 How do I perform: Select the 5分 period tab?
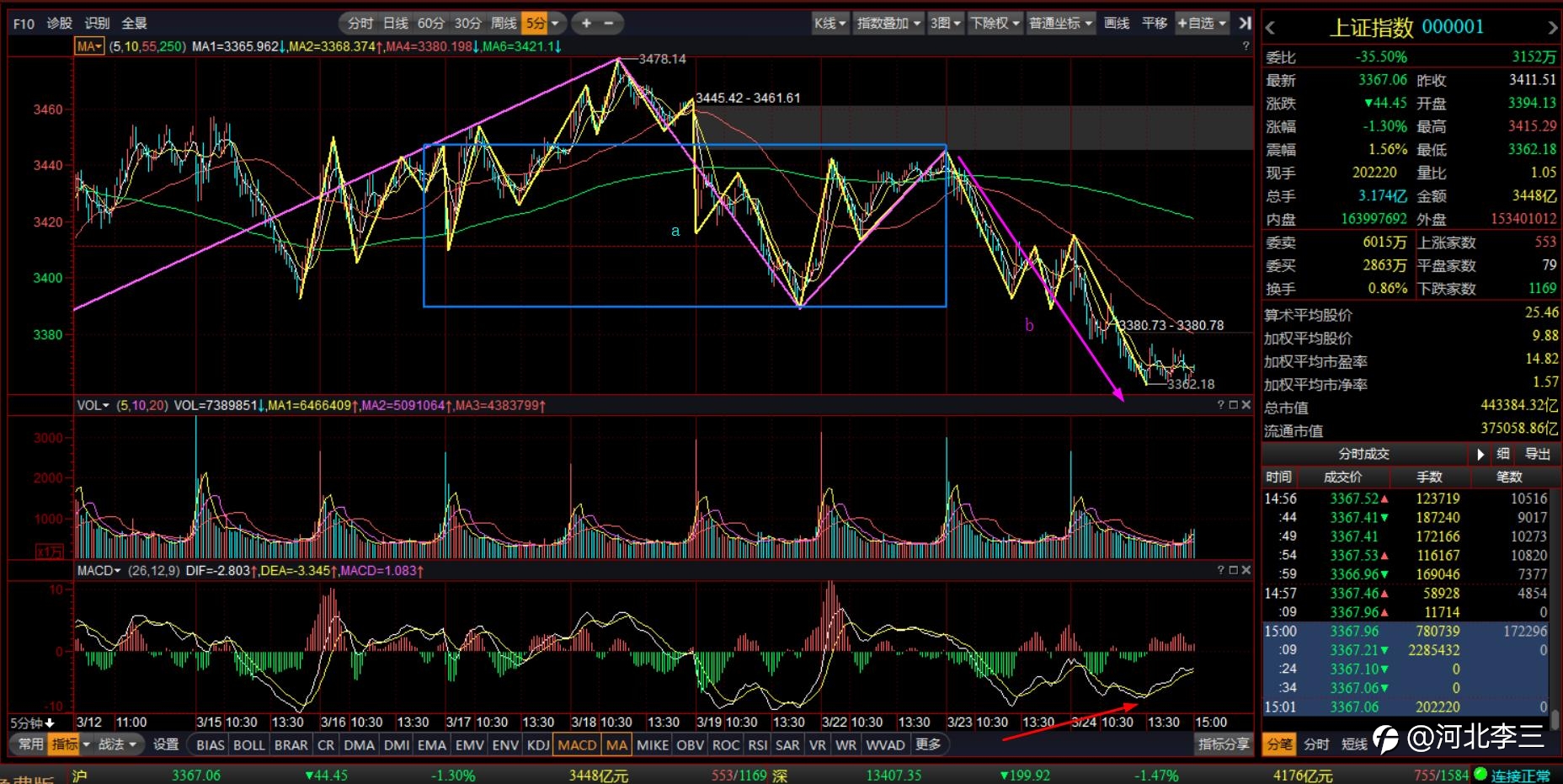(x=535, y=24)
